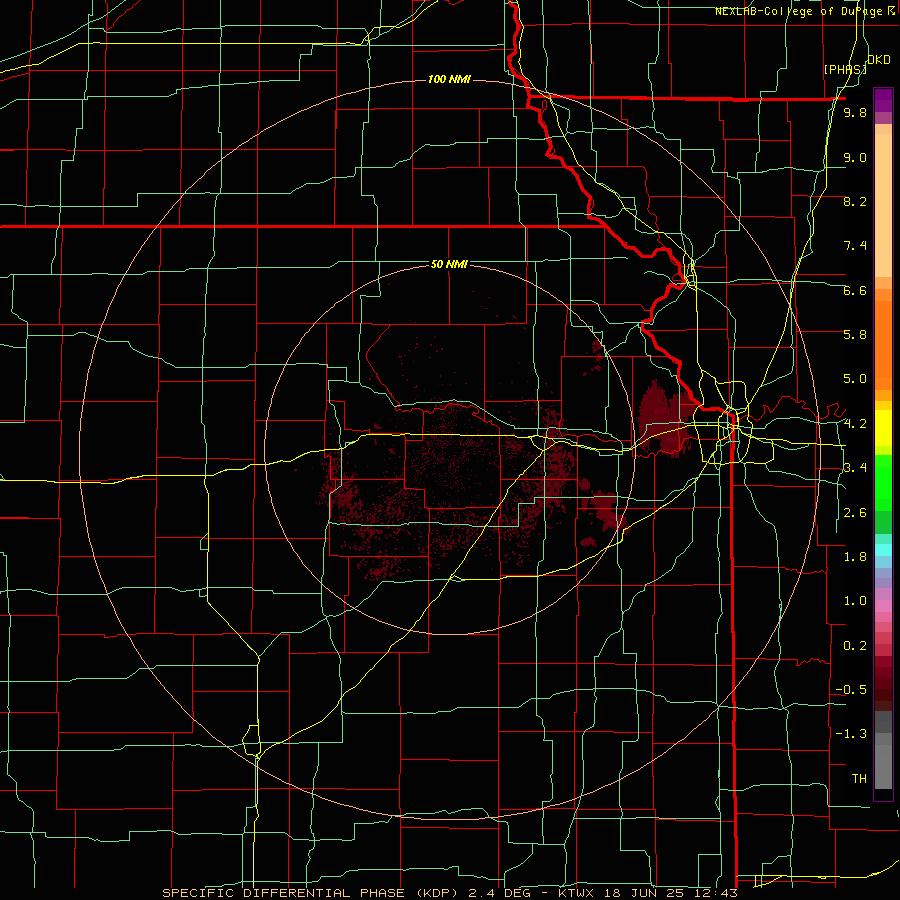This screenshot has width=900, height=900.
Task: Select the 5.8 legend value
Action: coord(855,335)
